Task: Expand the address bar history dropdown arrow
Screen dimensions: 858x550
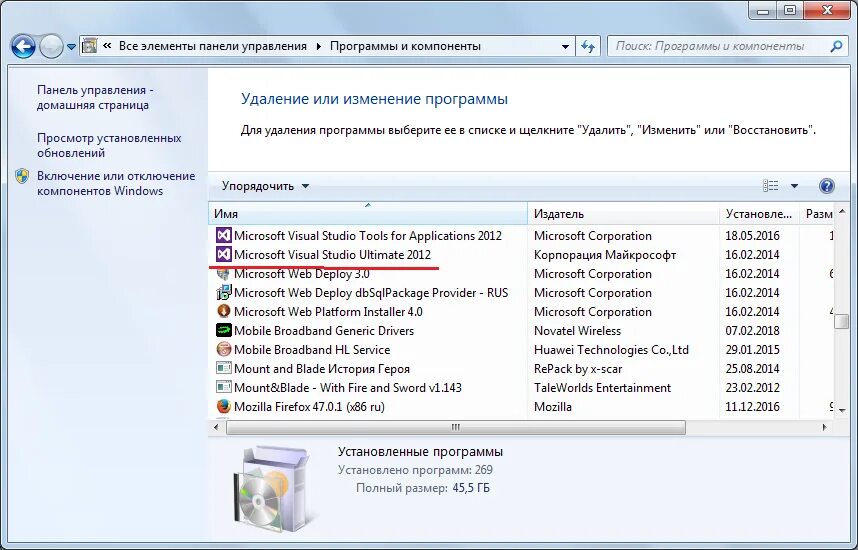Action: (x=565, y=47)
